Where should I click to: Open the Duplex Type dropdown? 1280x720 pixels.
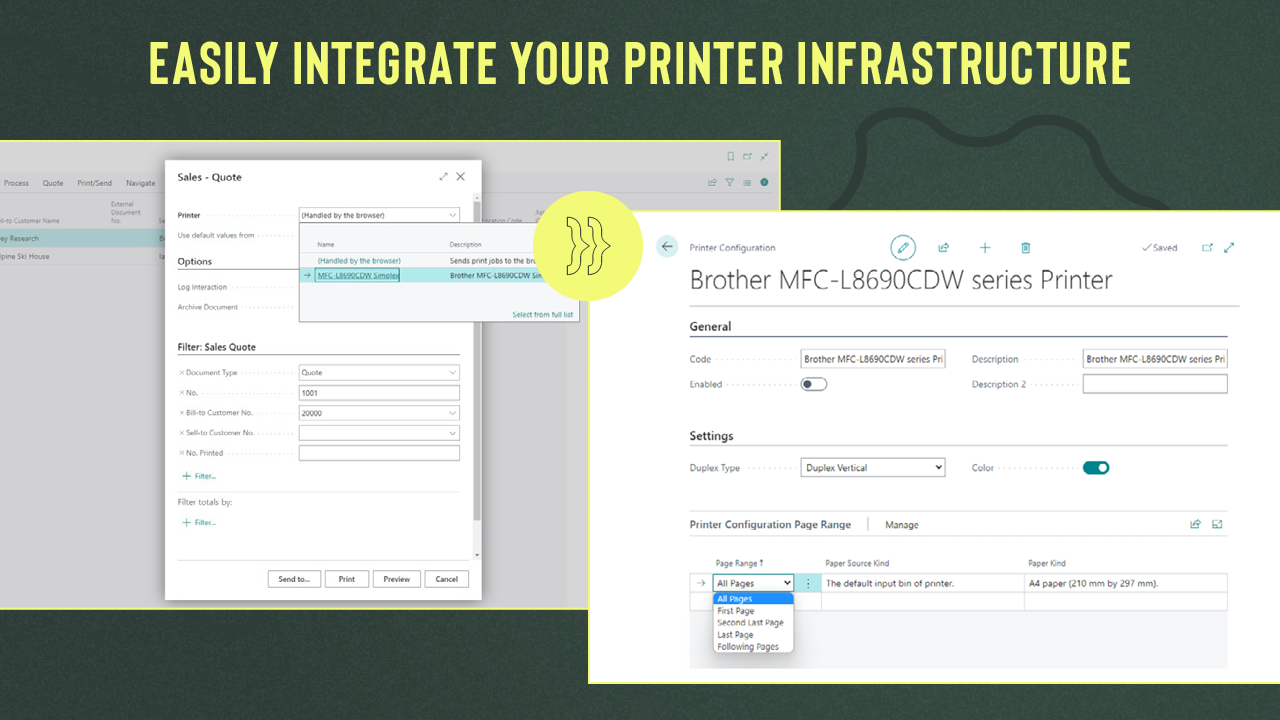[873, 467]
